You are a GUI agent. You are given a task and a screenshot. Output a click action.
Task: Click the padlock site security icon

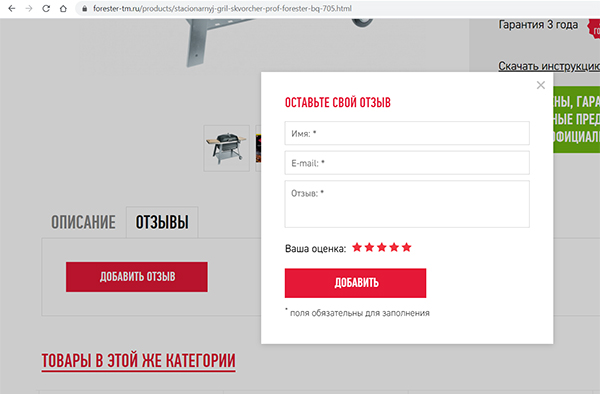coord(85,8)
